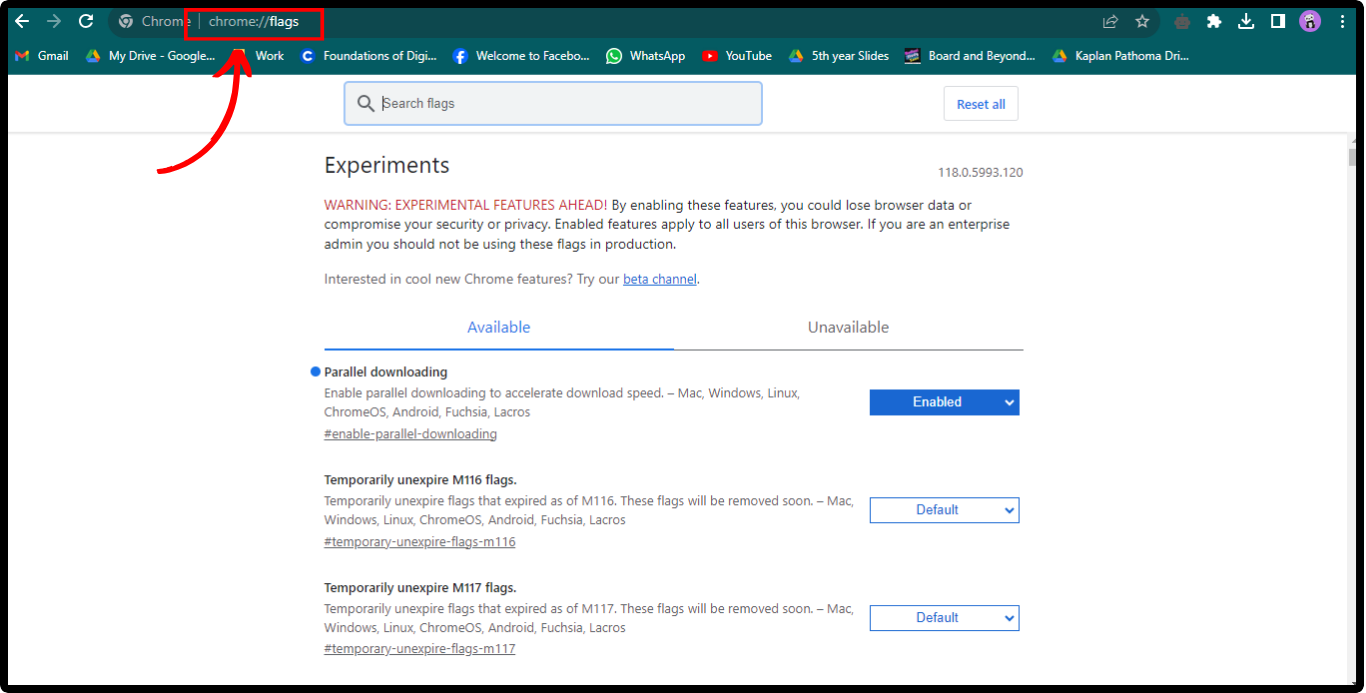The height and width of the screenshot is (693, 1366).
Task: Reload the page with the refresh icon
Action: click(86, 21)
